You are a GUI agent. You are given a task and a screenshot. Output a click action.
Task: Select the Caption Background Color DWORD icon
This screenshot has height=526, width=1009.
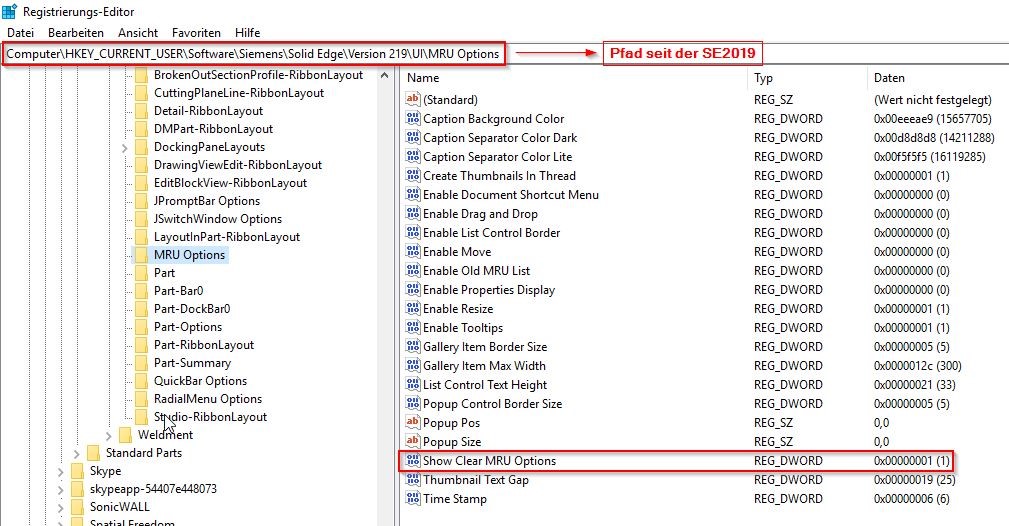click(412, 118)
